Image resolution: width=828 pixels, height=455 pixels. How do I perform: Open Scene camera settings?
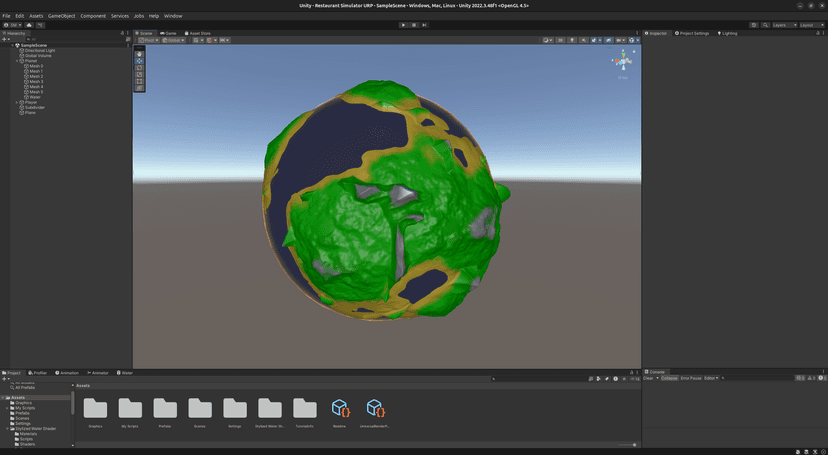(x=620, y=40)
